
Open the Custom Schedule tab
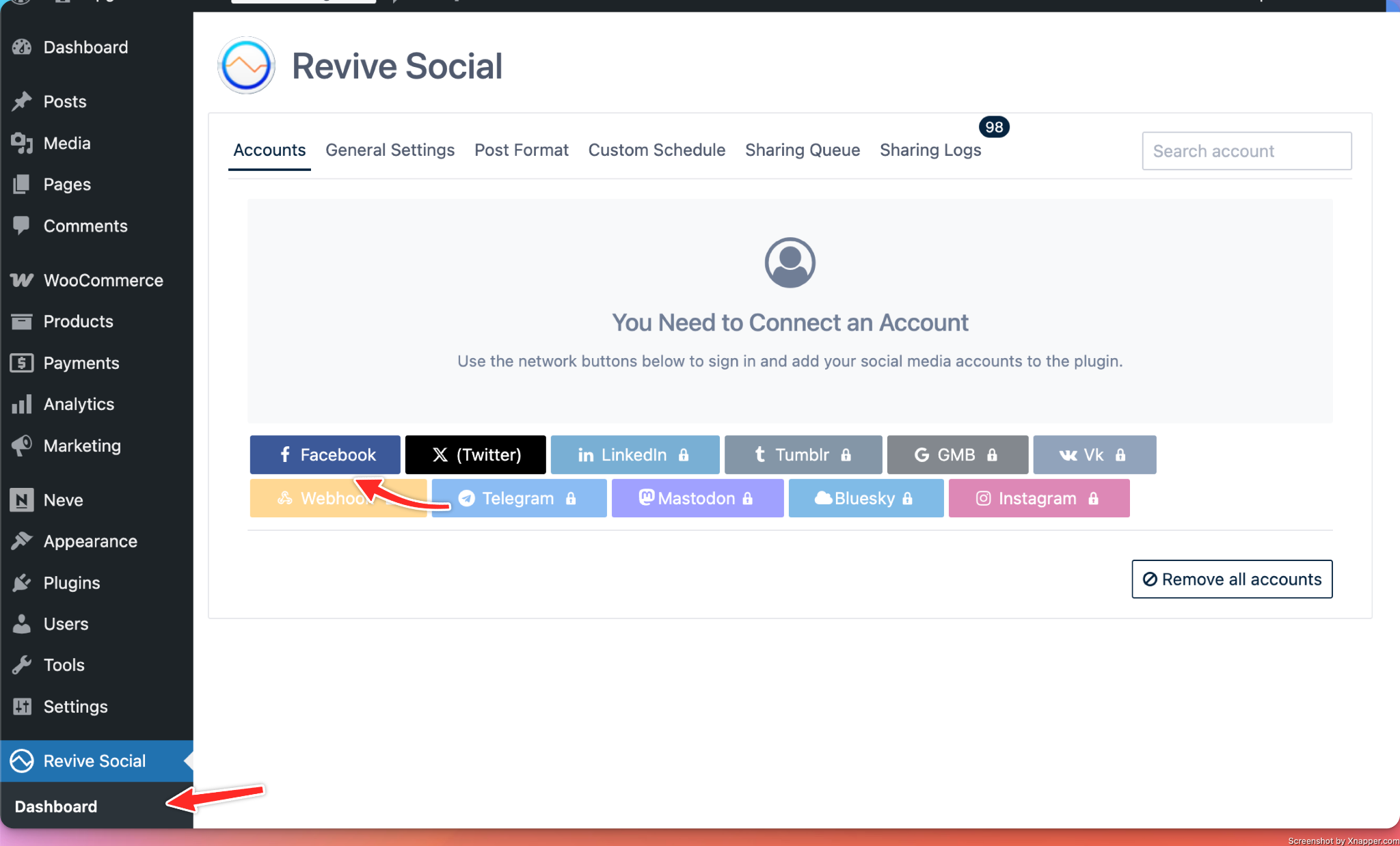656,150
